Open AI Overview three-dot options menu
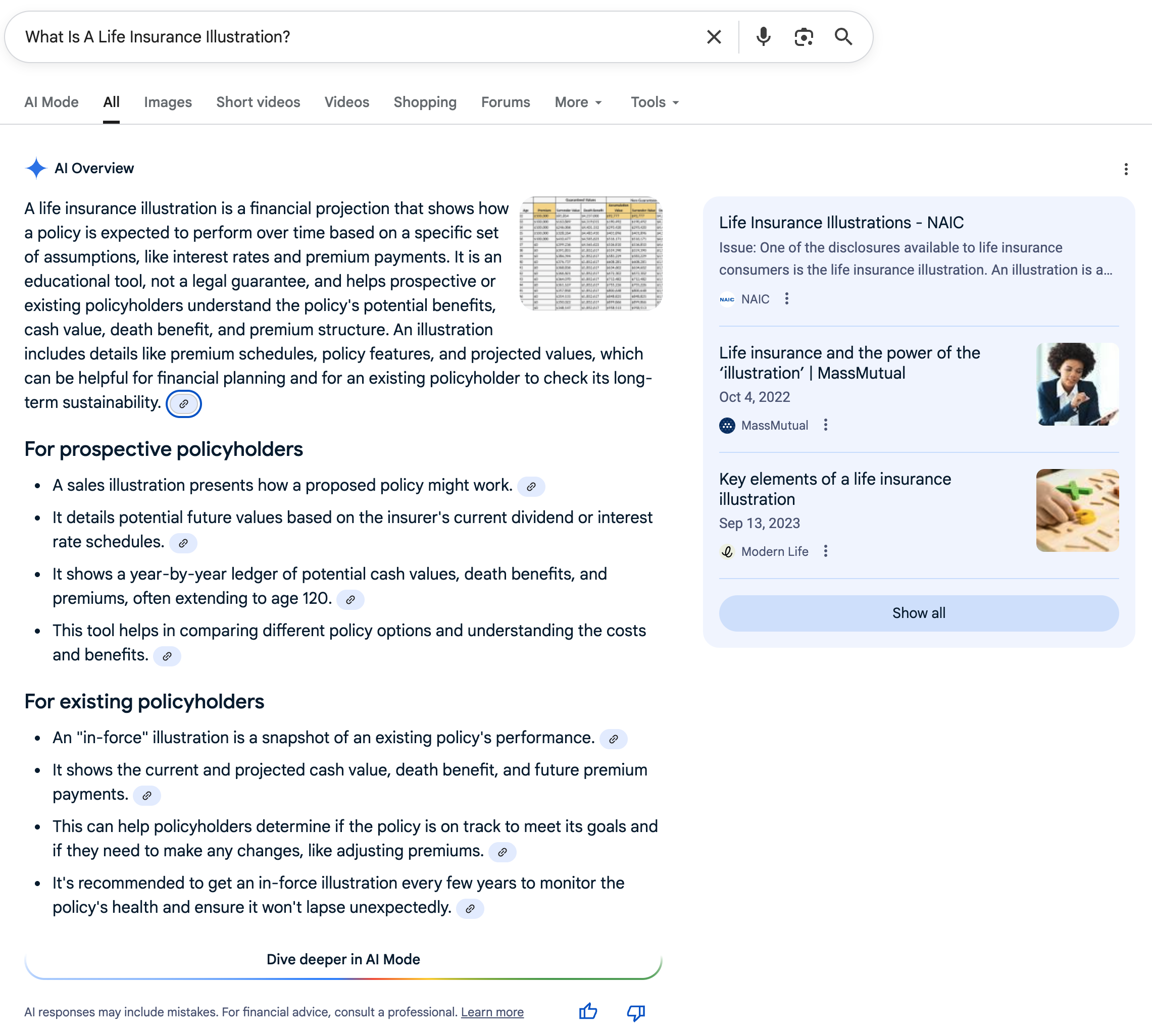The height and width of the screenshot is (1036, 1152). 1125,169
